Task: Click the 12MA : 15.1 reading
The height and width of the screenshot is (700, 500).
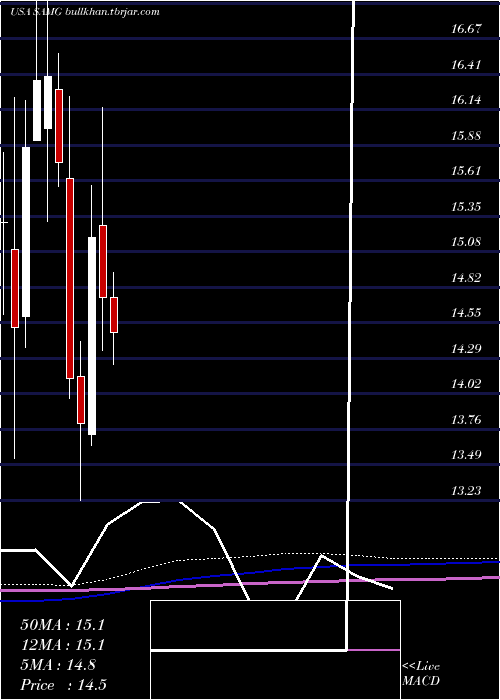Action: [62, 645]
